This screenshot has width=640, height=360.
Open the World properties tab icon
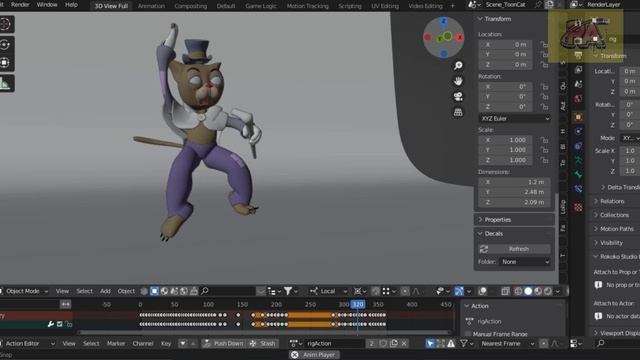tap(578, 98)
